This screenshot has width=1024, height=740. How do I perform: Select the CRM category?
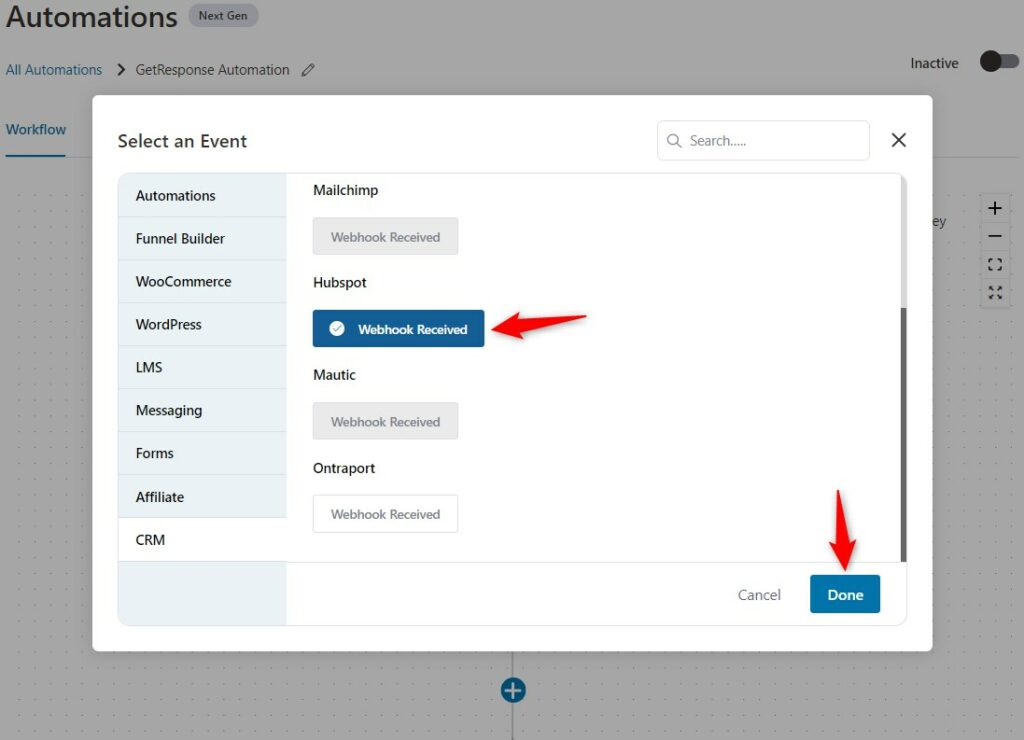tap(202, 539)
